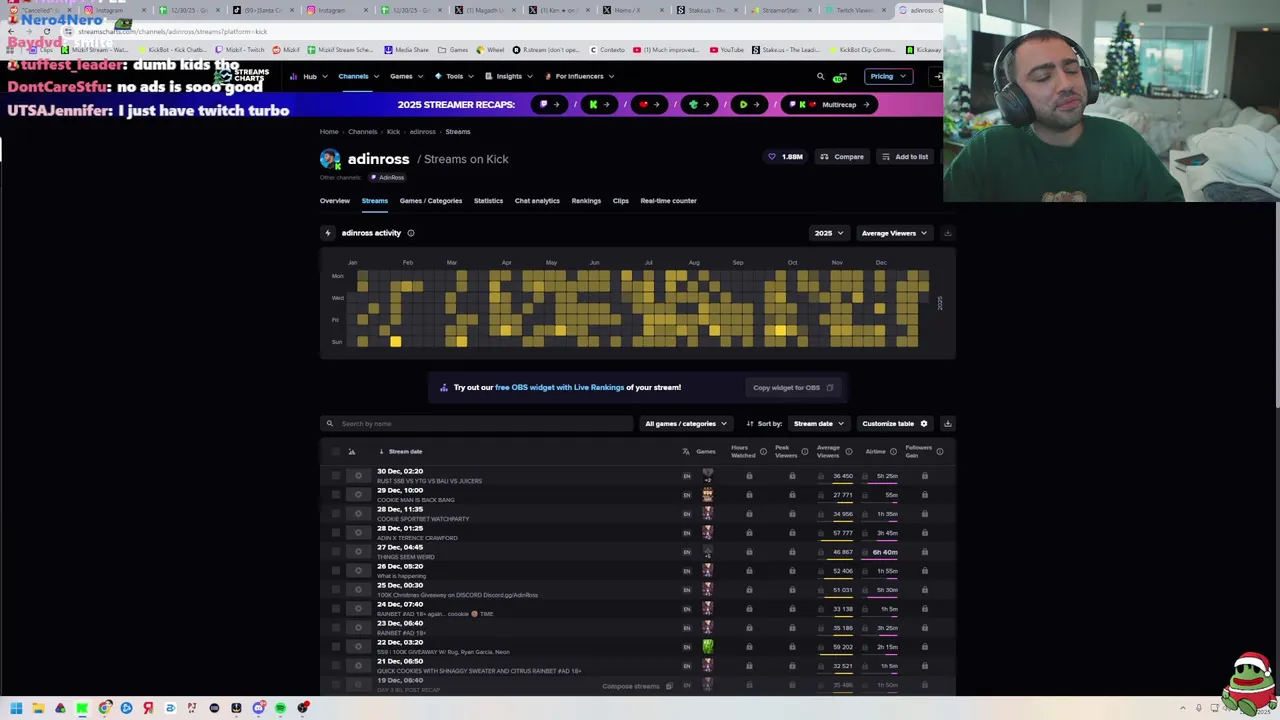Expand the Insights navigation dropdown
Viewport: 1280px width, 720px height.
coord(509,76)
